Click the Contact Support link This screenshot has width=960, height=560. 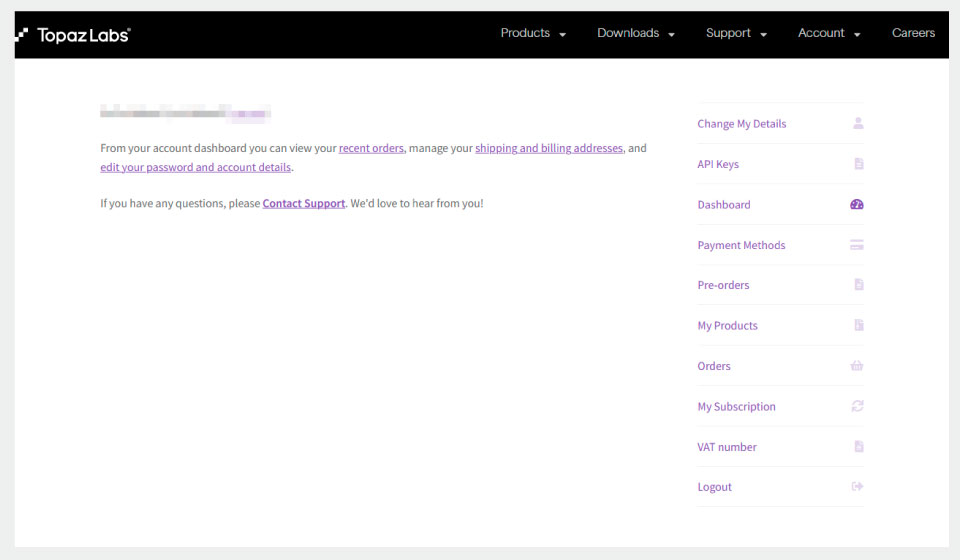pos(303,203)
